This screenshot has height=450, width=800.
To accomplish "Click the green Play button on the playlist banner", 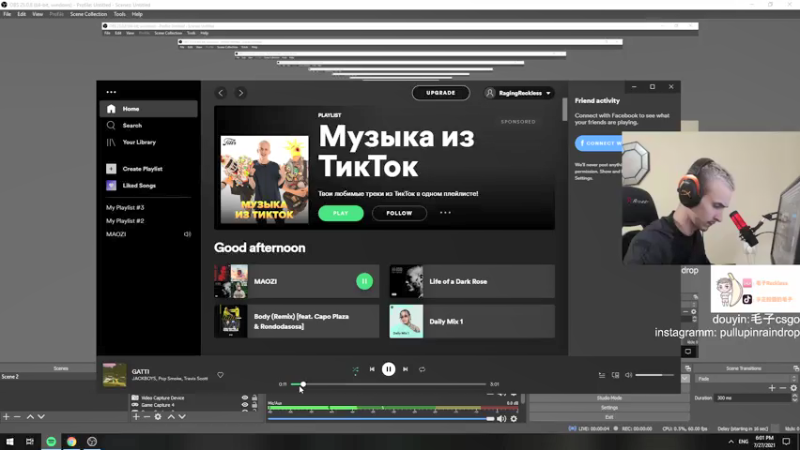I will click(x=341, y=213).
